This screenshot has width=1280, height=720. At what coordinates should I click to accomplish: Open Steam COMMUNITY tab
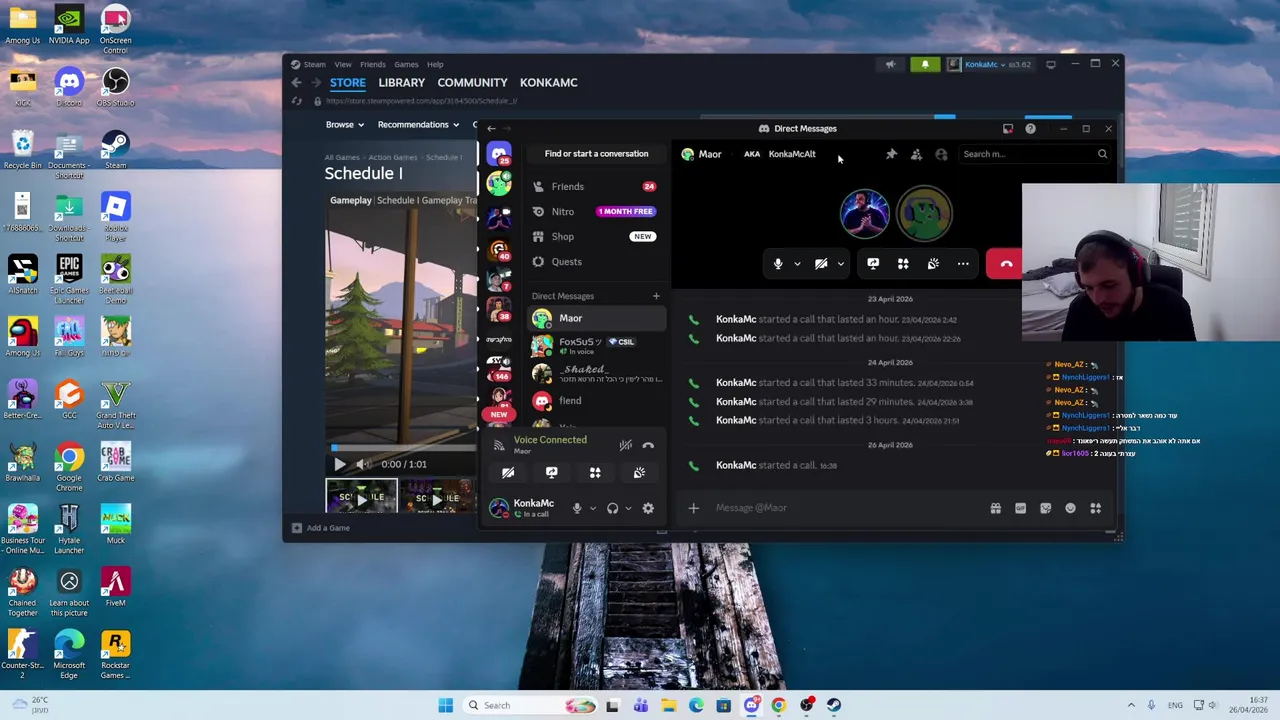tap(472, 83)
